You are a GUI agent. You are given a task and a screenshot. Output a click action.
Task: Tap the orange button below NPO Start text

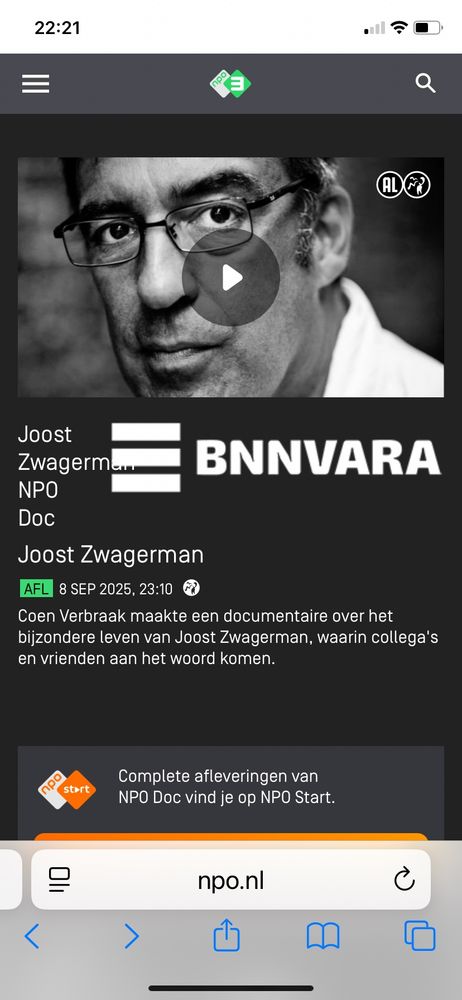click(x=231, y=836)
